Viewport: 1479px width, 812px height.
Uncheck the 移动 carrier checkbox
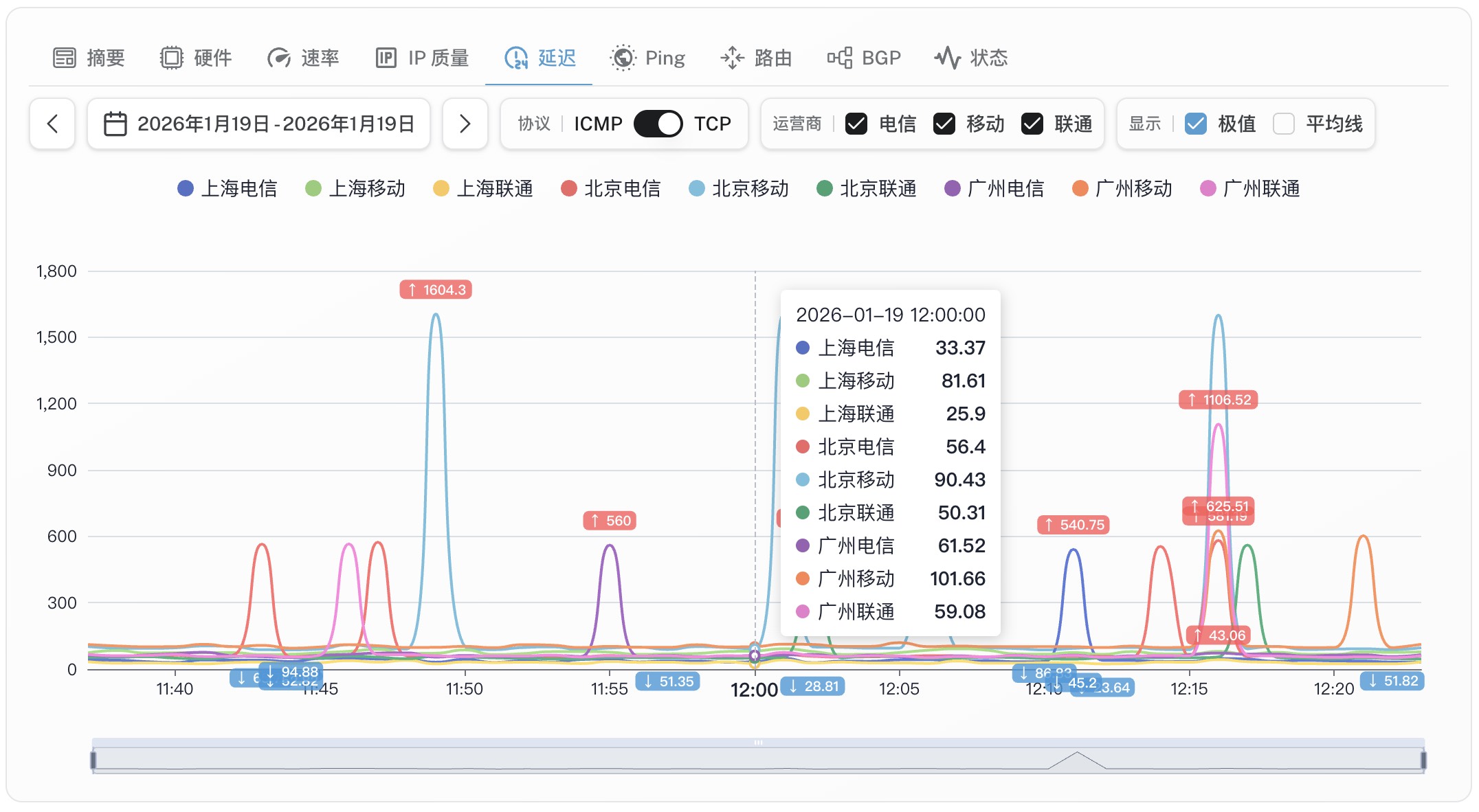tap(944, 124)
